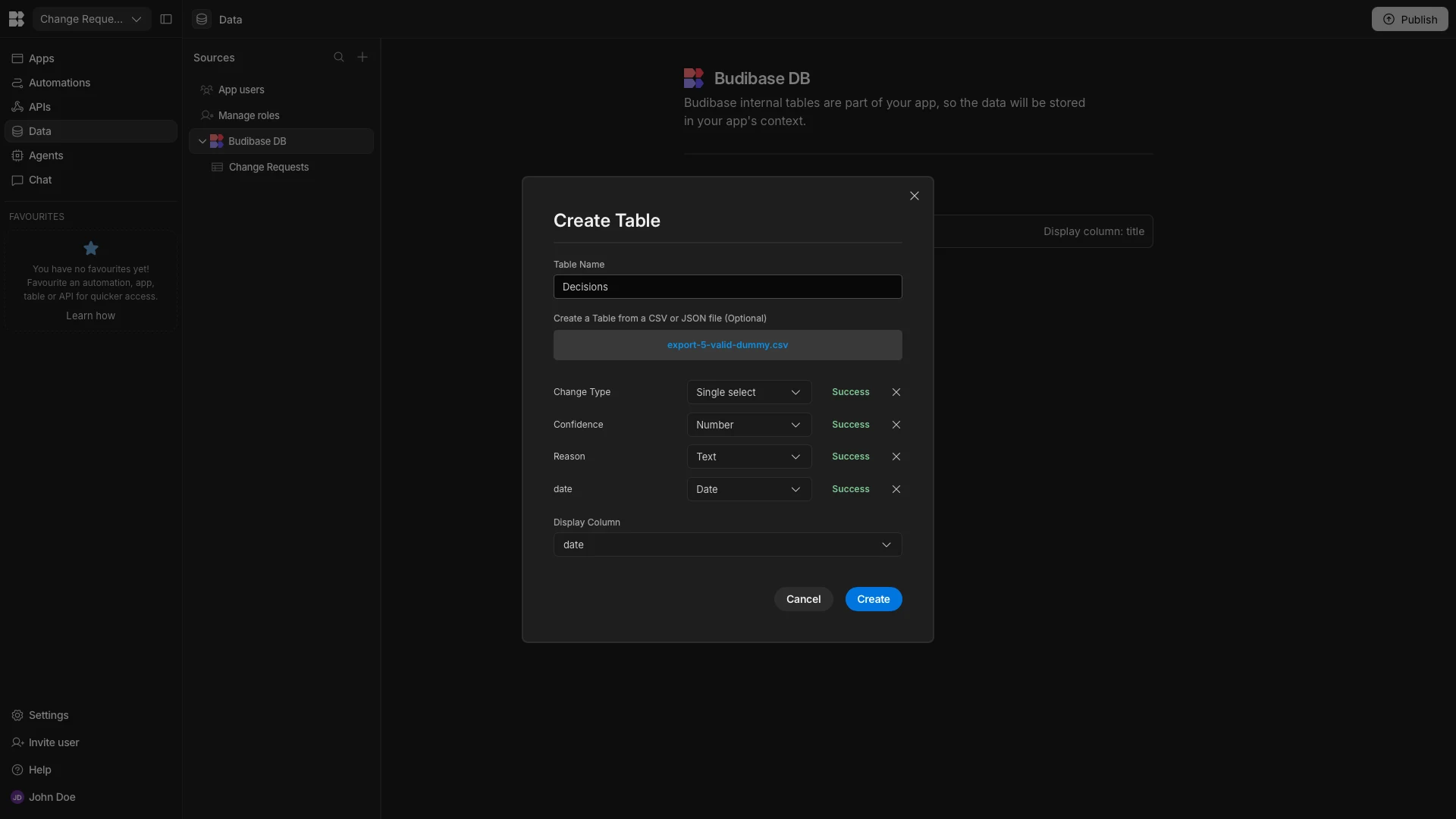Screen dimensions: 1456x819
Task: Open the date column's Date dropdown
Action: pos(749,489)
